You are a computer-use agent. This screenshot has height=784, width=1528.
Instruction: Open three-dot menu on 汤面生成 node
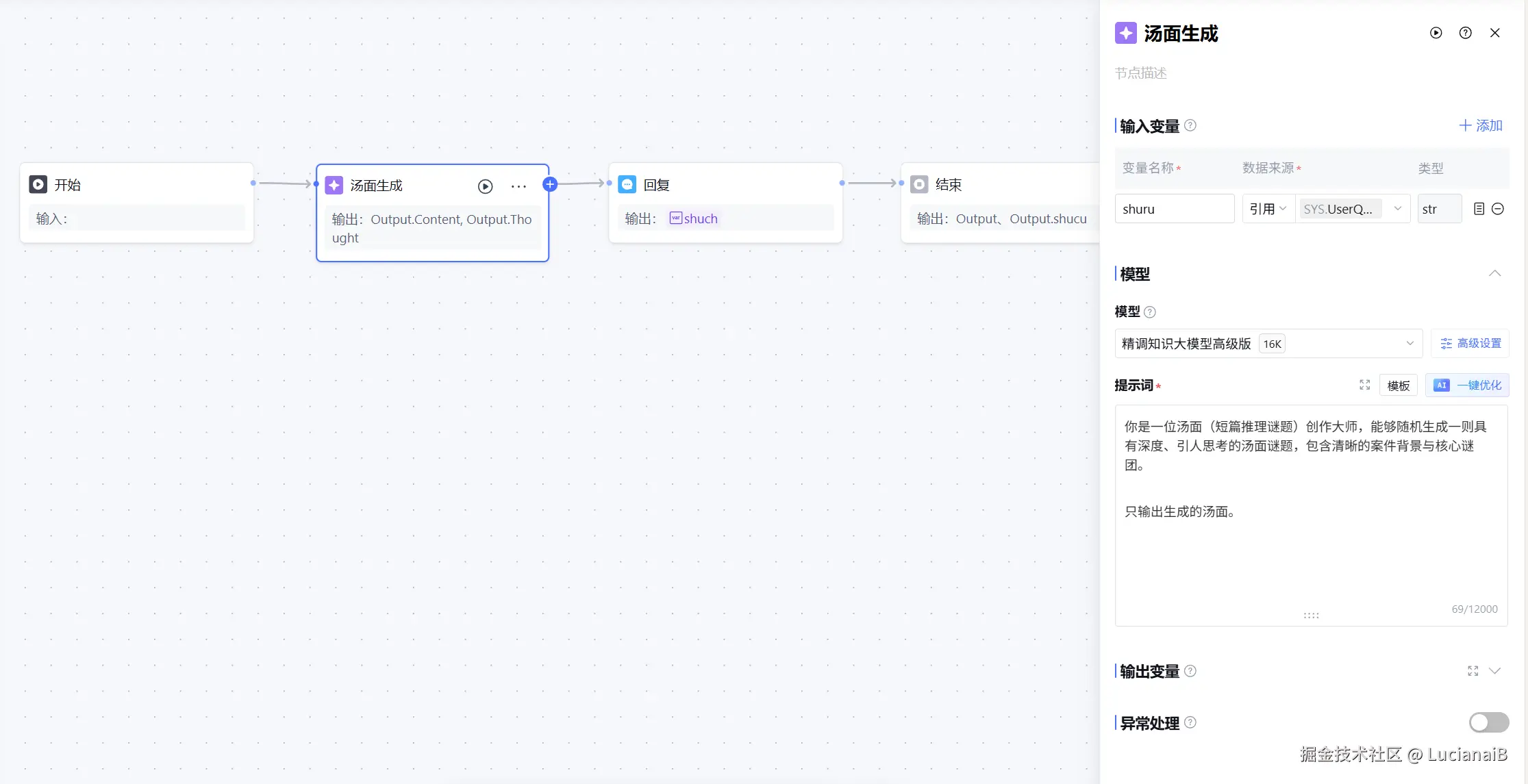[518, 186]
